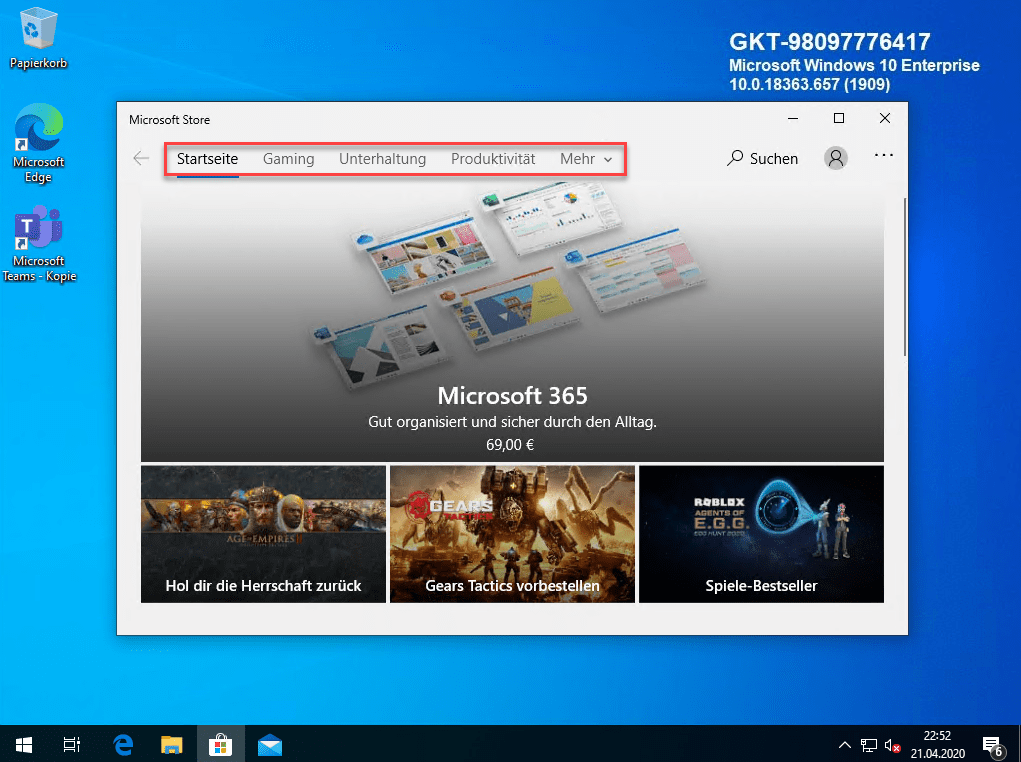Click the Suchen search button
The width and height of the screenshot is (1021, 762).
pos(762,158)
